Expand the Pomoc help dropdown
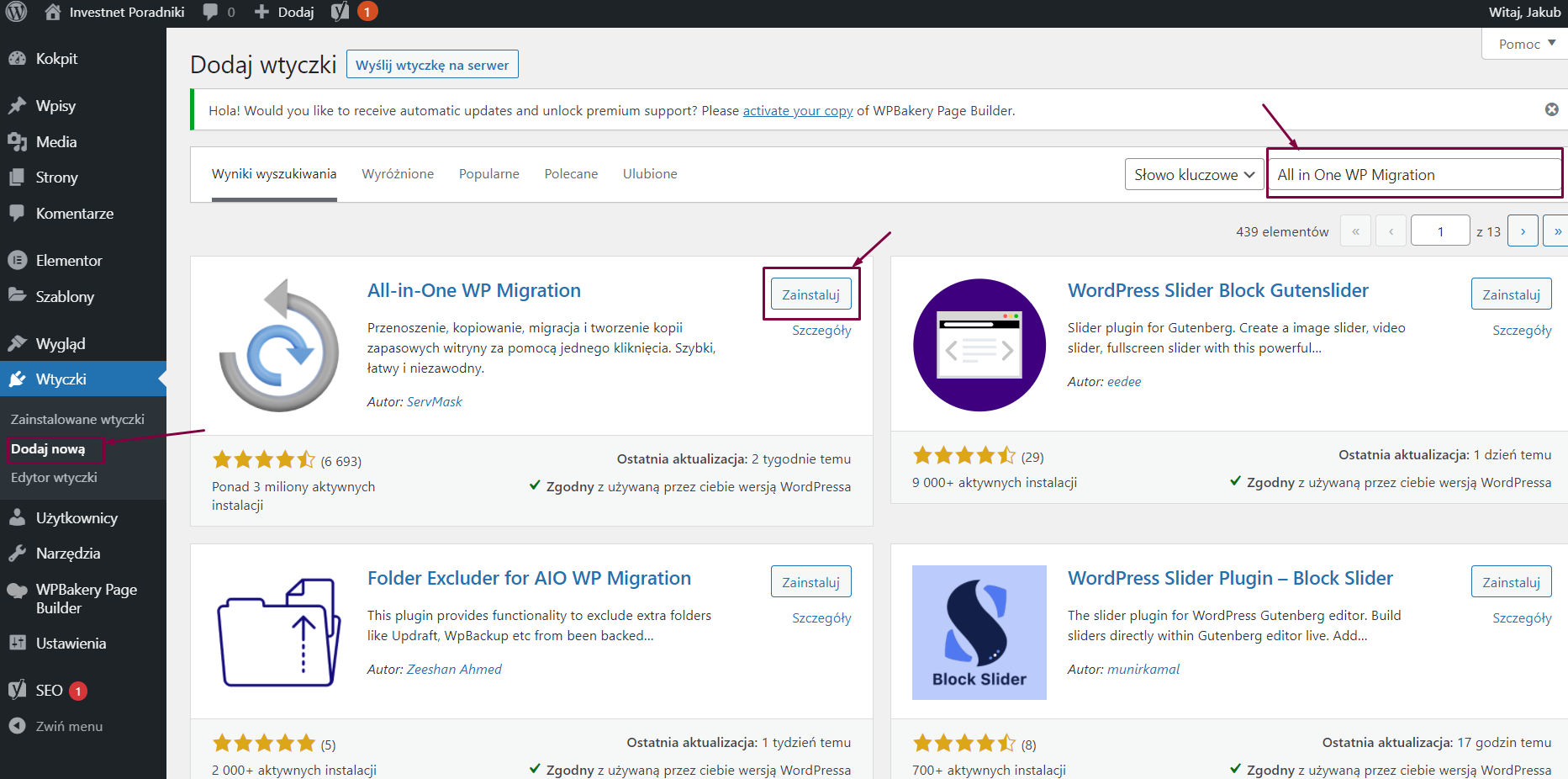This screenshot has height=779, width=1568. 1526,44
